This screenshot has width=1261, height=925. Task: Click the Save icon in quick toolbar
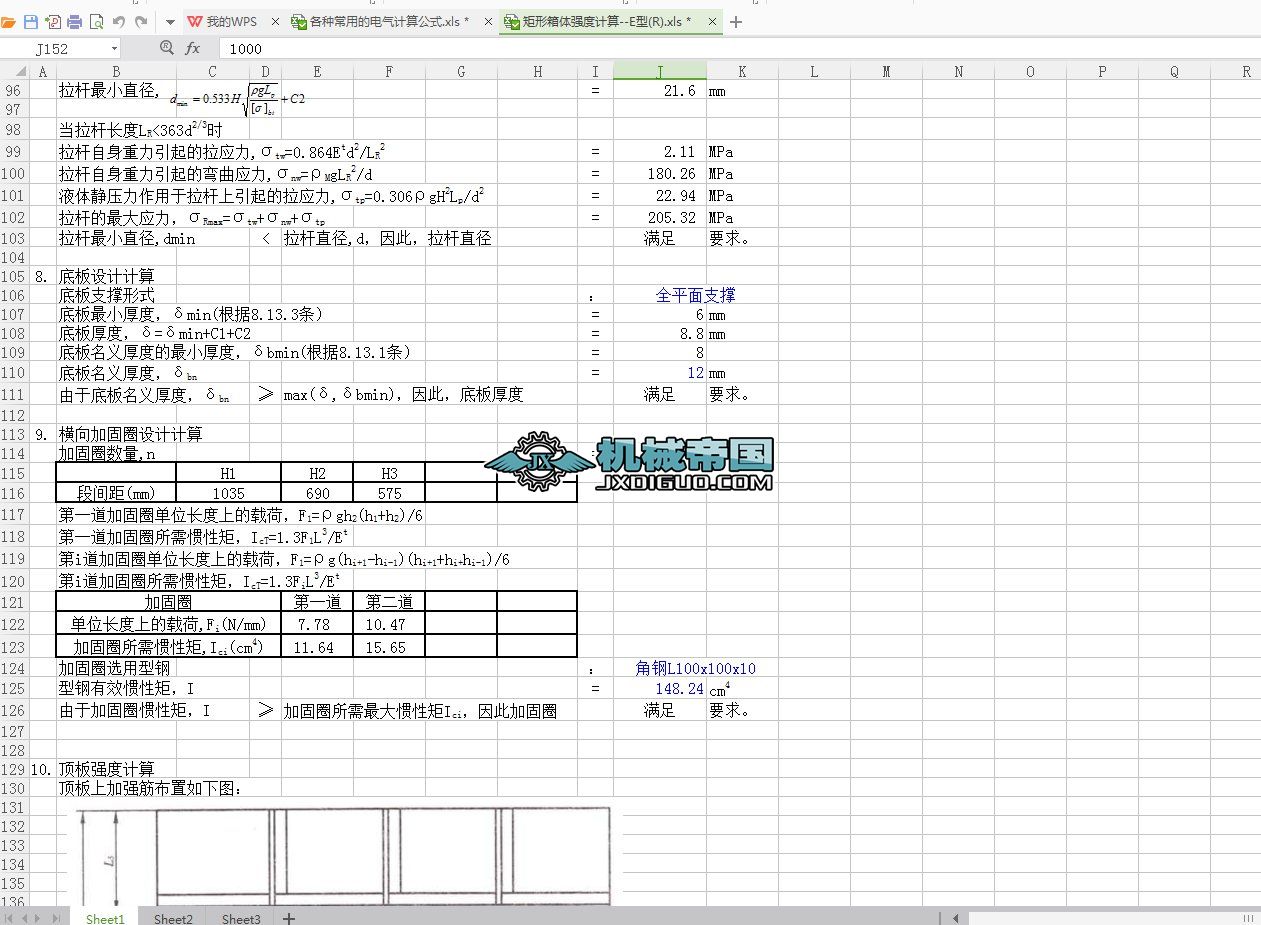[x=31, y=21]
